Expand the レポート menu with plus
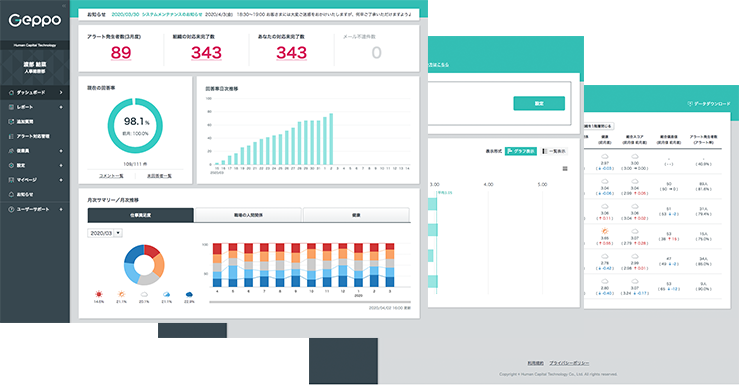Screen dimensions: 739x385 61,107
